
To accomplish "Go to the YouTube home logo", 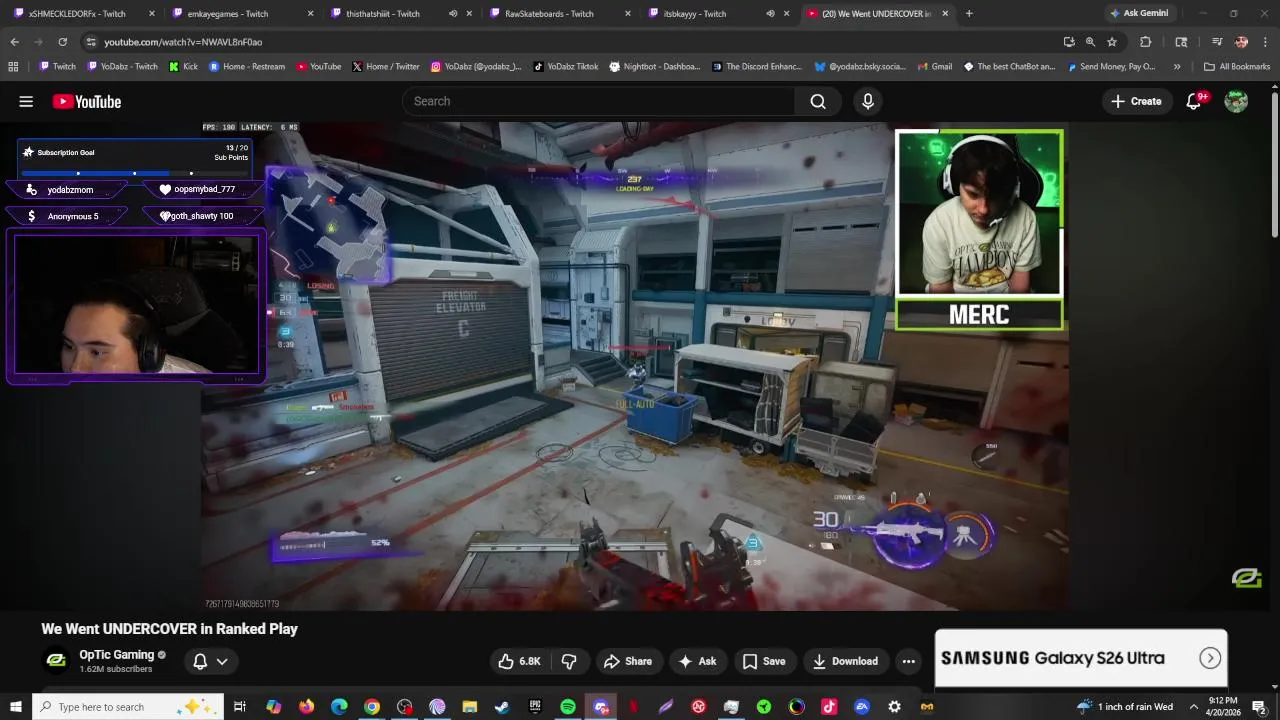I will 87,101.
